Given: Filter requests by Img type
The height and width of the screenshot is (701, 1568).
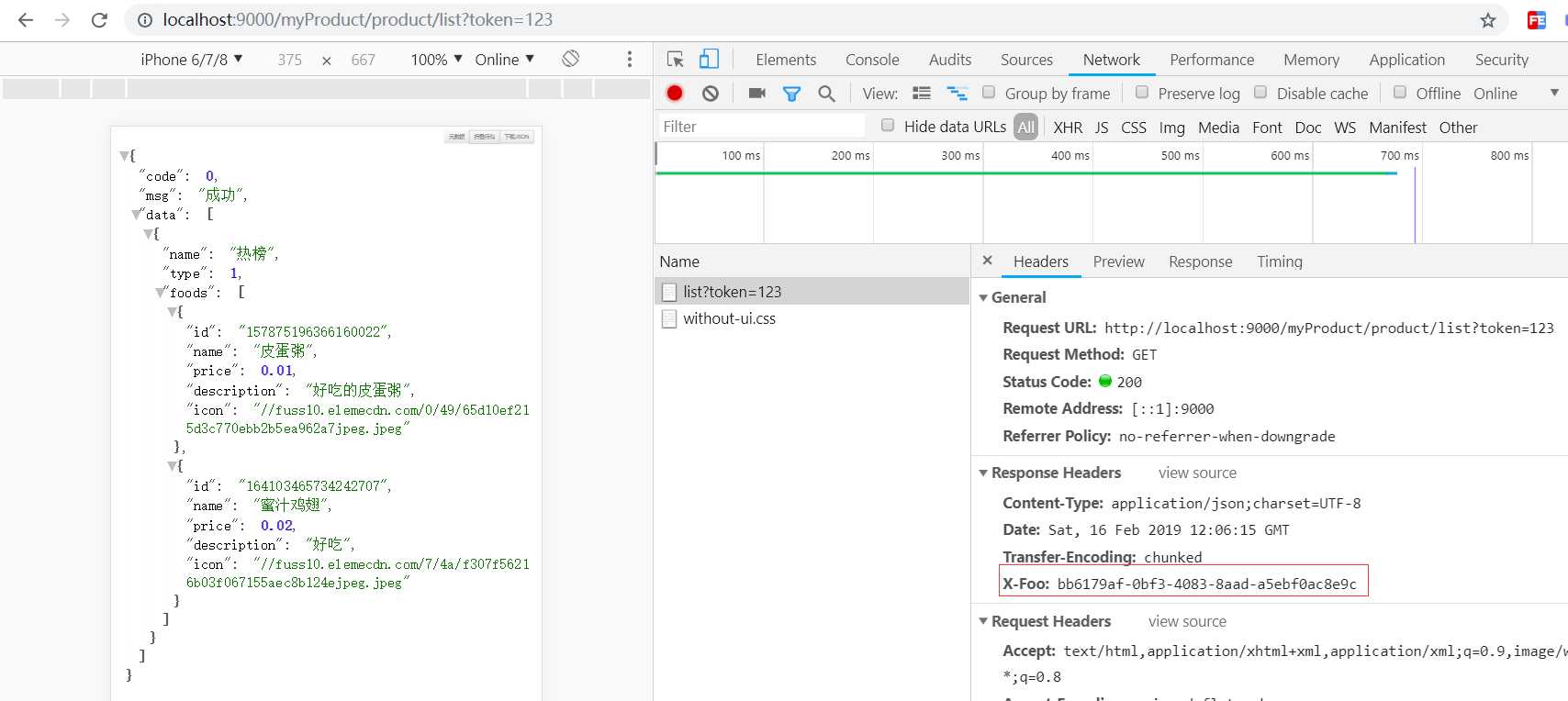Looking at the screenshot, I should coord(1171,128).
